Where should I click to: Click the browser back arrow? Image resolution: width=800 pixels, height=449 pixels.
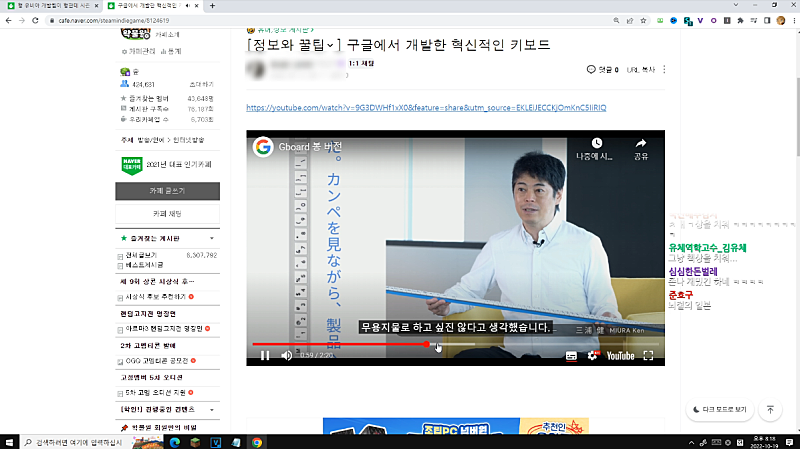(x=9, y=20)
